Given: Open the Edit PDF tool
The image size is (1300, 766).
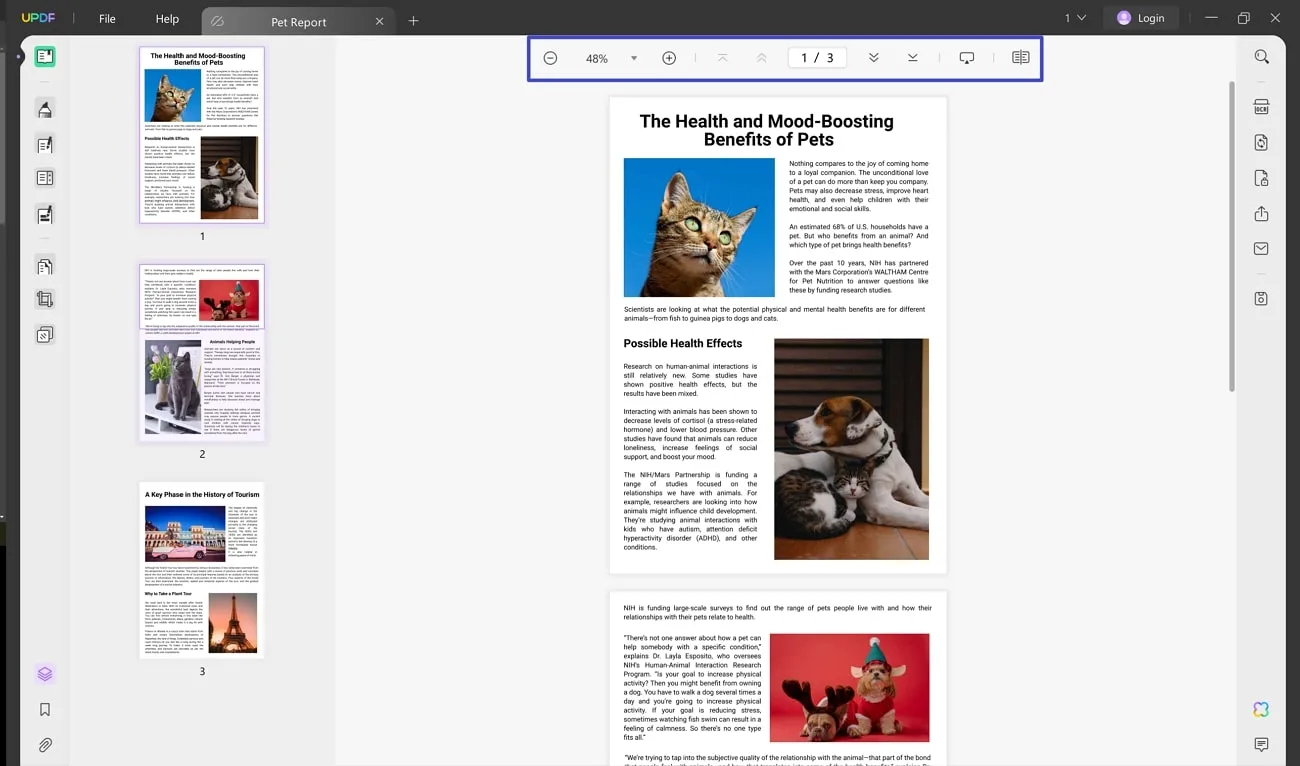Looking at the screenshot, I should [x=45, y=144].
